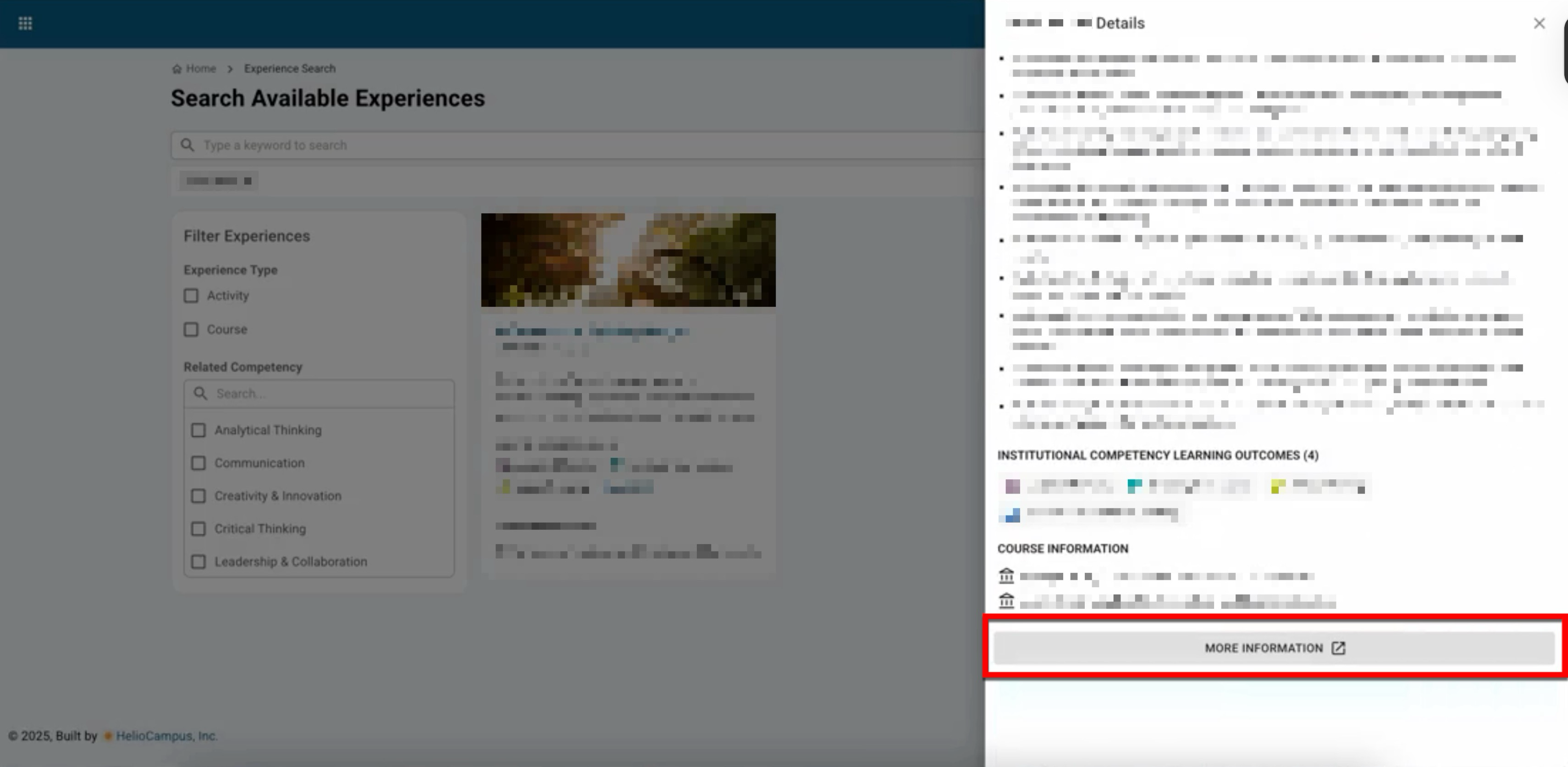
Task: Toggle Critical Thinking competency filter
Action: [199, 529]
